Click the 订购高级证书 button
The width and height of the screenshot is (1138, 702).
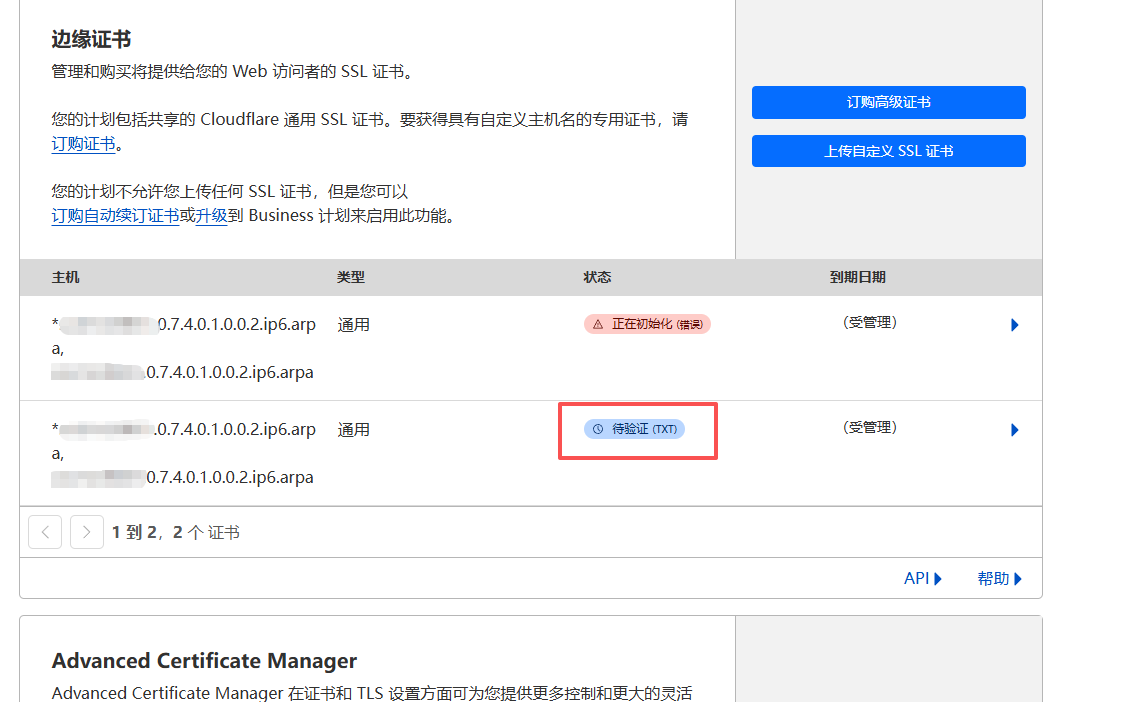[x=888, y=102]
